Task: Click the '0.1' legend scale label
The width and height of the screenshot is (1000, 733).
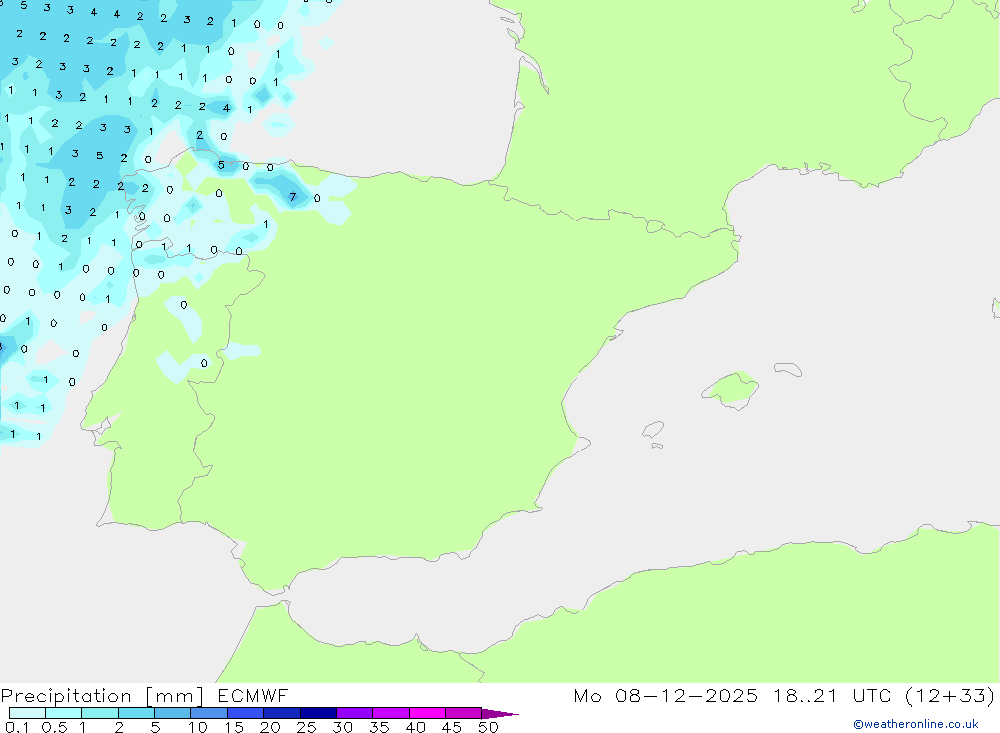Action: (17, 727)
